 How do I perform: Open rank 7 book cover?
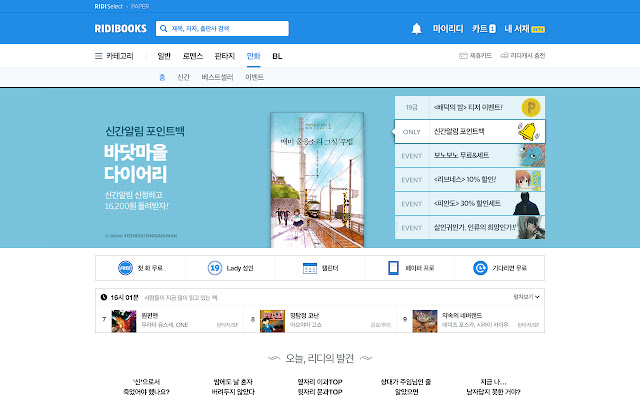point(124,321)
